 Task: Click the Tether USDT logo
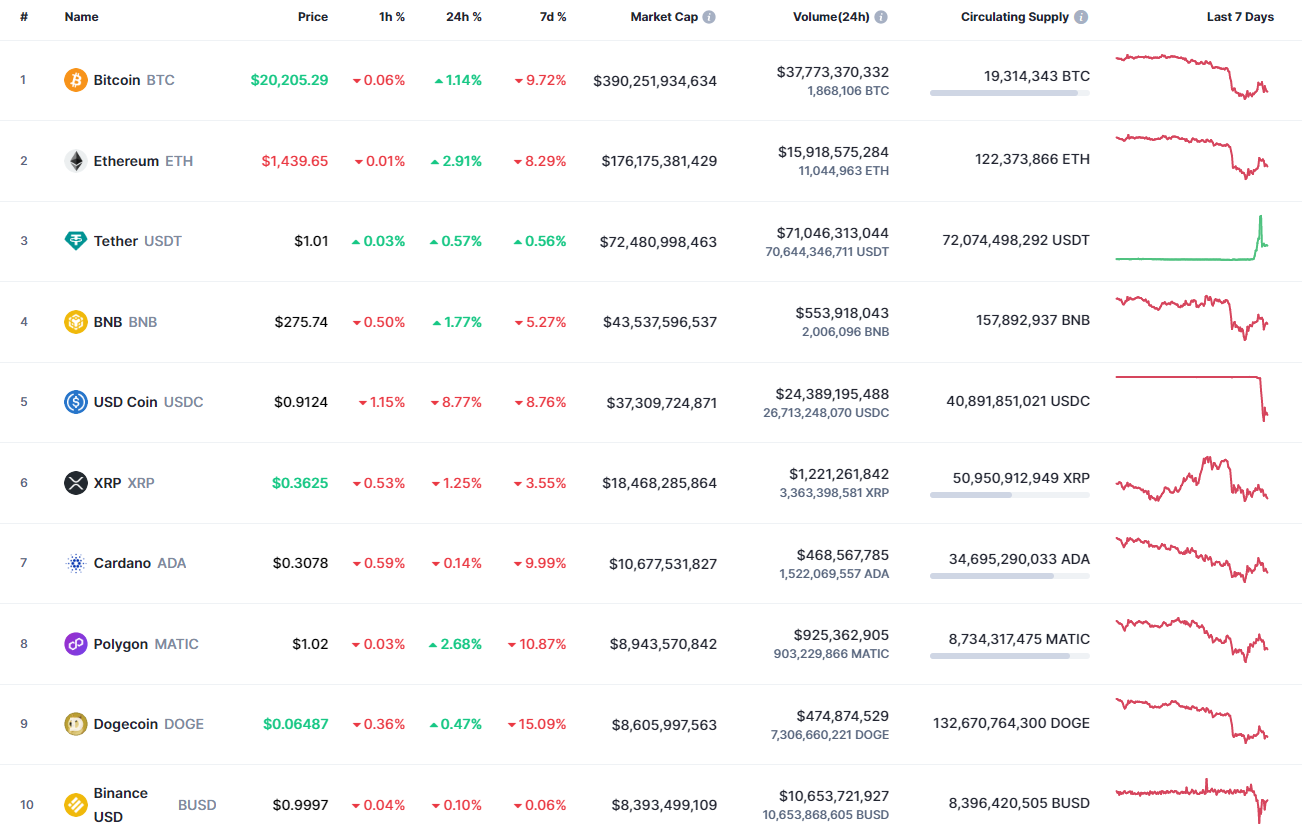pyautogui.click(x=74, y=241)
